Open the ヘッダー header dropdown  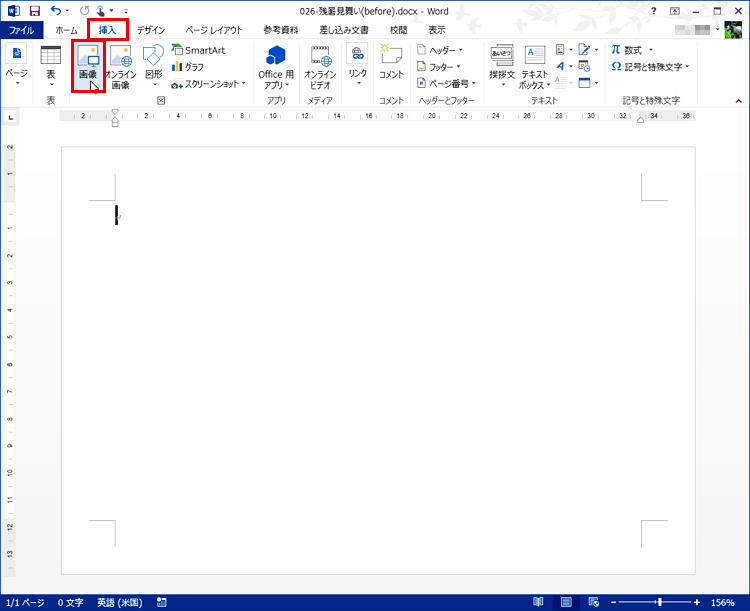[x=440, y=50]
